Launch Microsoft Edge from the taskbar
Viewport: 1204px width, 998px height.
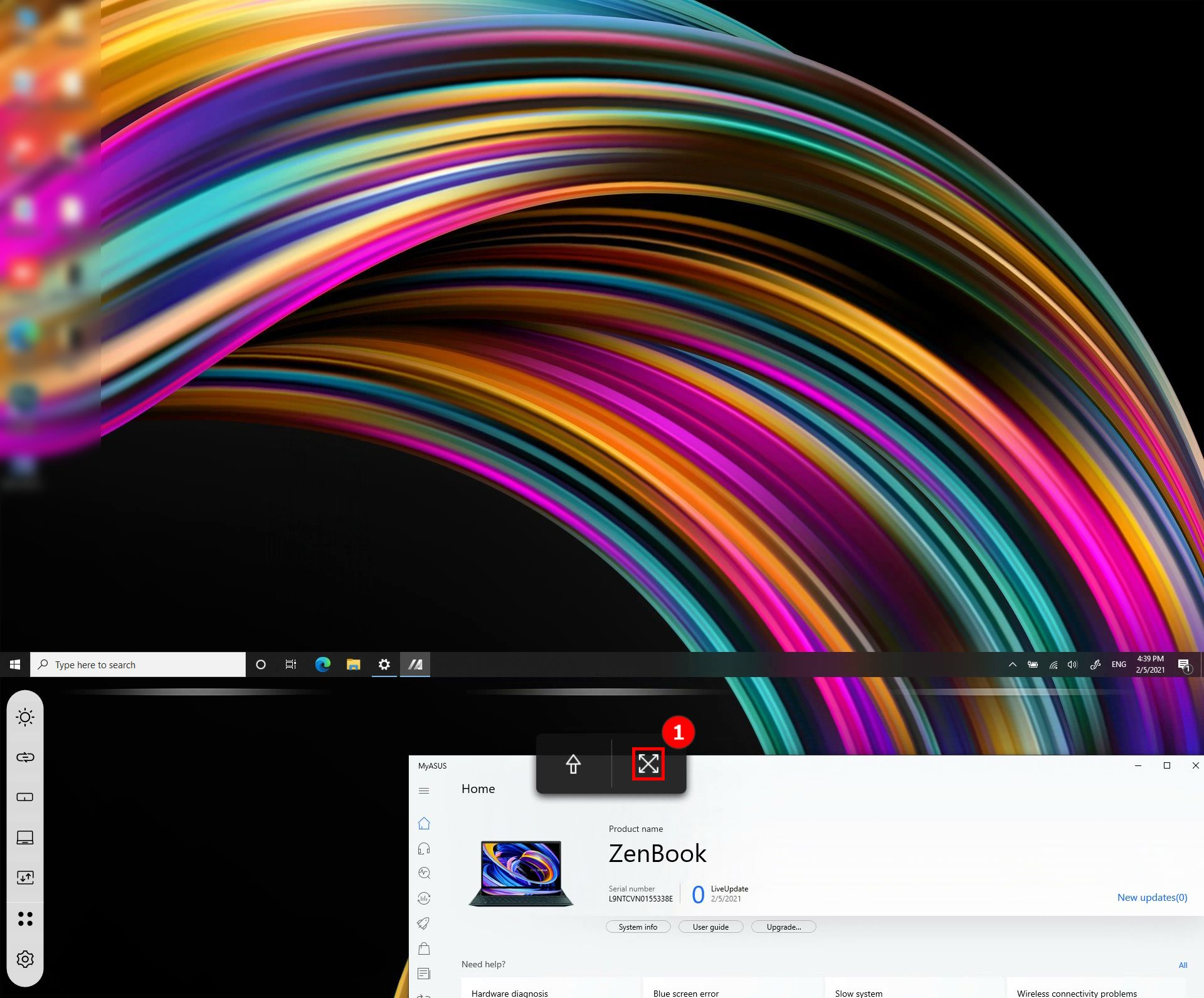[x=322, y=664]
